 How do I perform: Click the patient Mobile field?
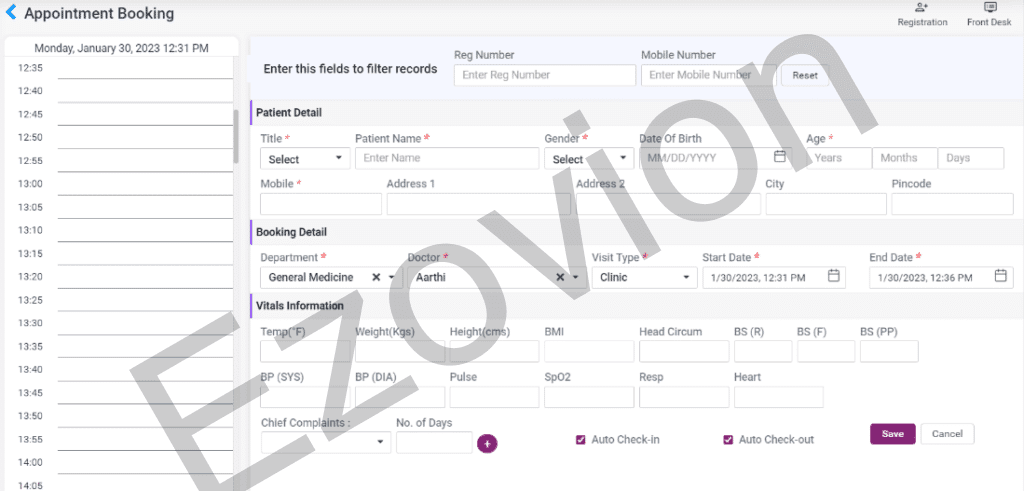(321, 204)
